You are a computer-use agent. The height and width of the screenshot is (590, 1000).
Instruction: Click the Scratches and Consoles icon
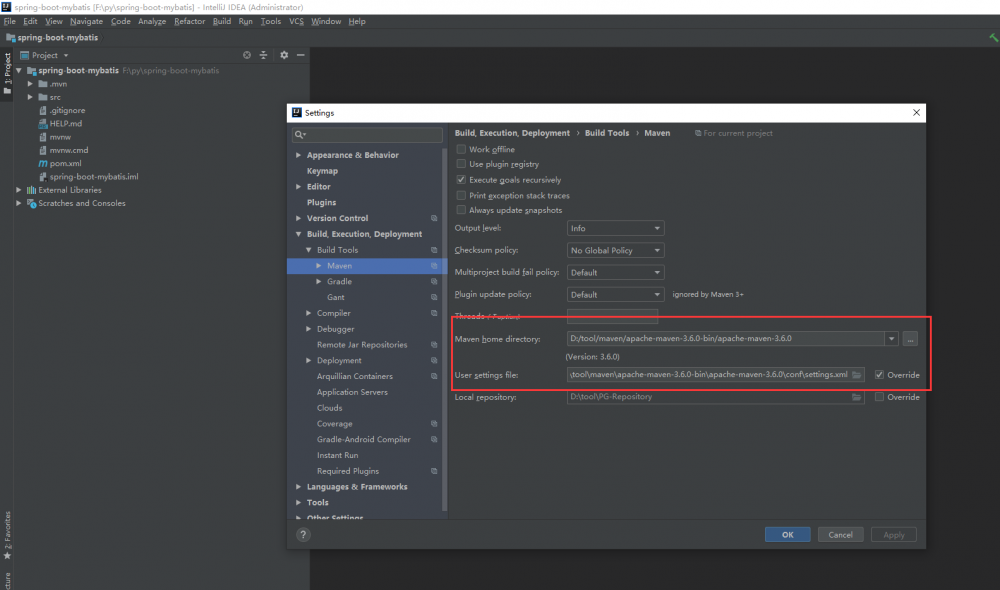coord(31,203)
